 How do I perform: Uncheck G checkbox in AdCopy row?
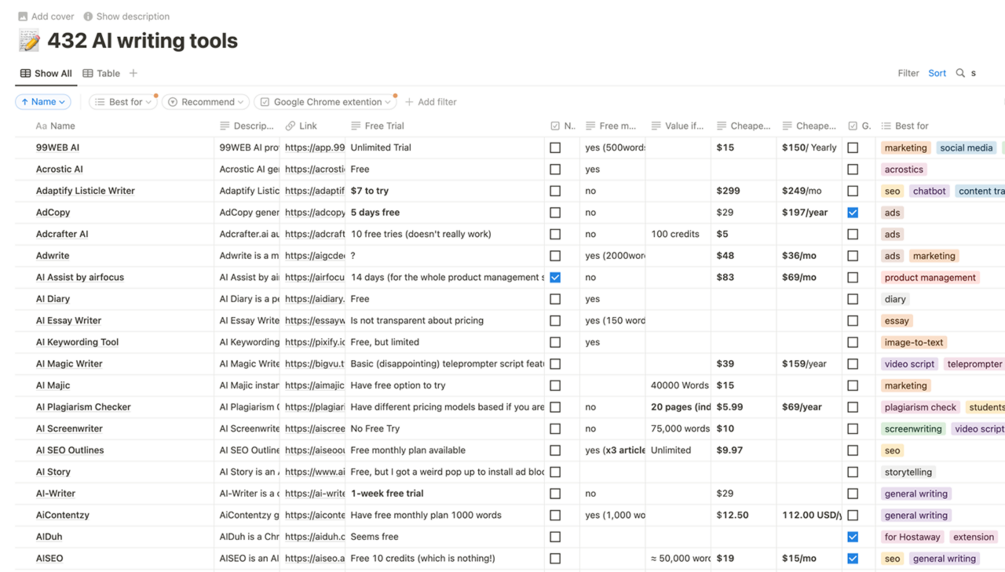852,212
